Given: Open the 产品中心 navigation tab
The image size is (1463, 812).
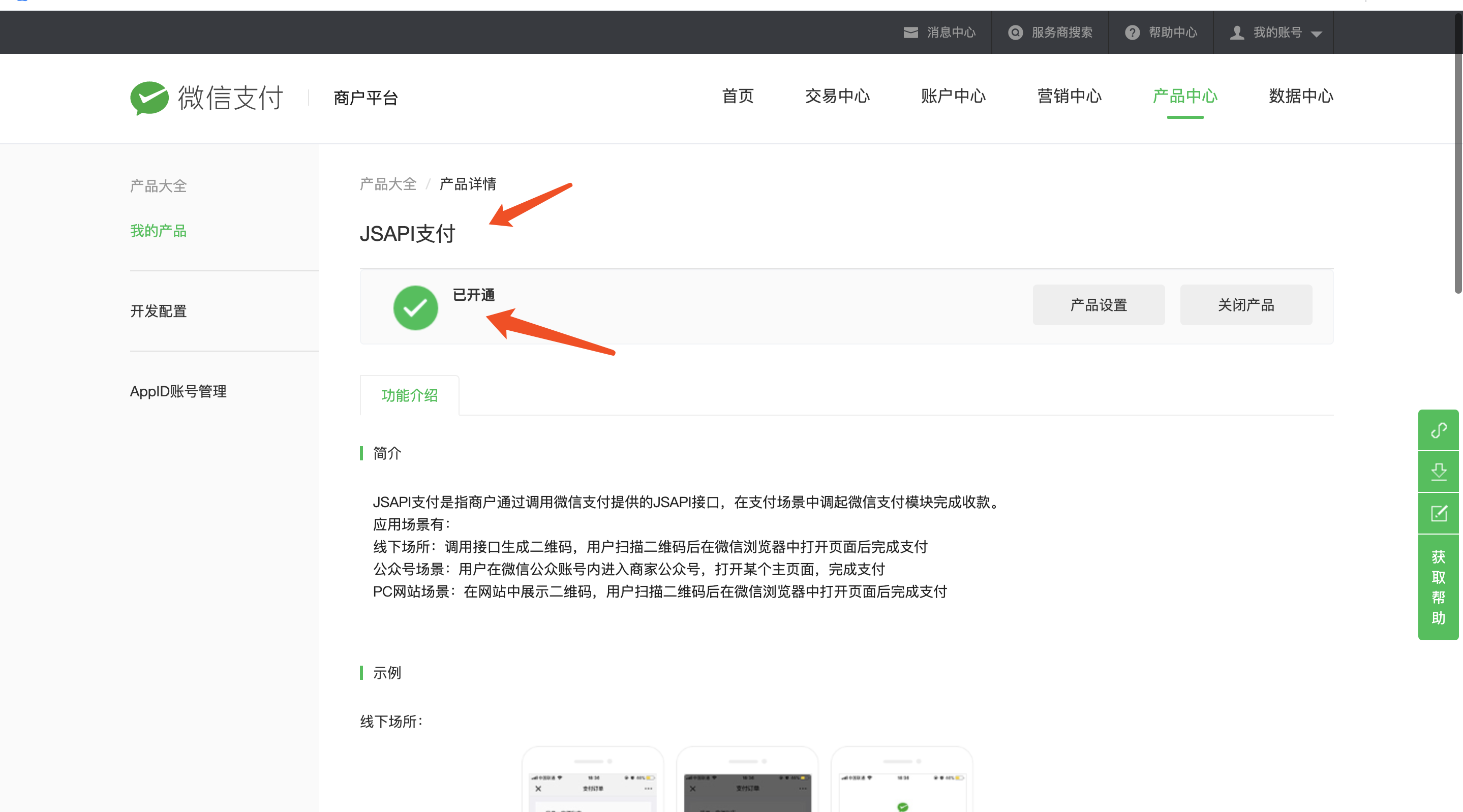Looking at the screenshot, I should click(x=1185, y=96).
